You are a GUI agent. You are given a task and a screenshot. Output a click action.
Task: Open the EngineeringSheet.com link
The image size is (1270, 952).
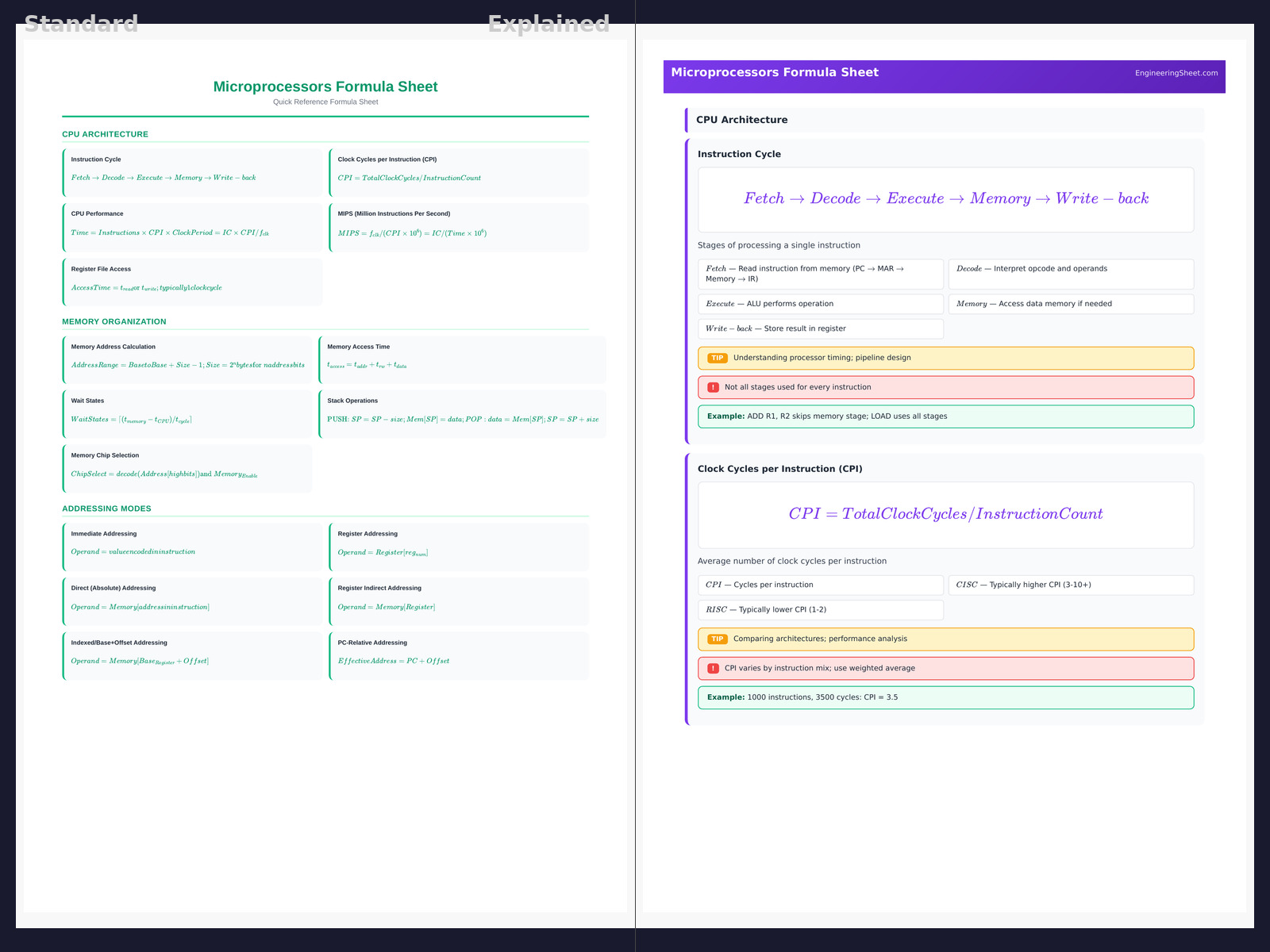(x=1176, y=73)
